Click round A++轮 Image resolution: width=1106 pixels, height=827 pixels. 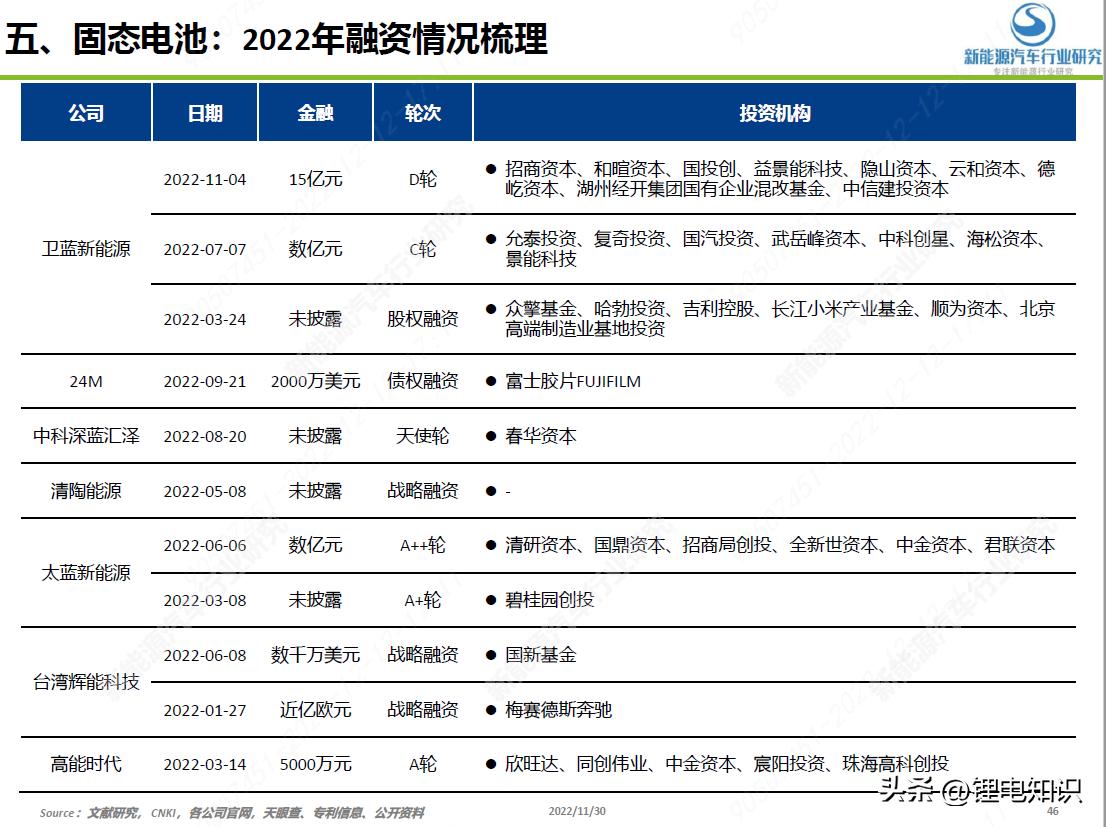point(423,545)
